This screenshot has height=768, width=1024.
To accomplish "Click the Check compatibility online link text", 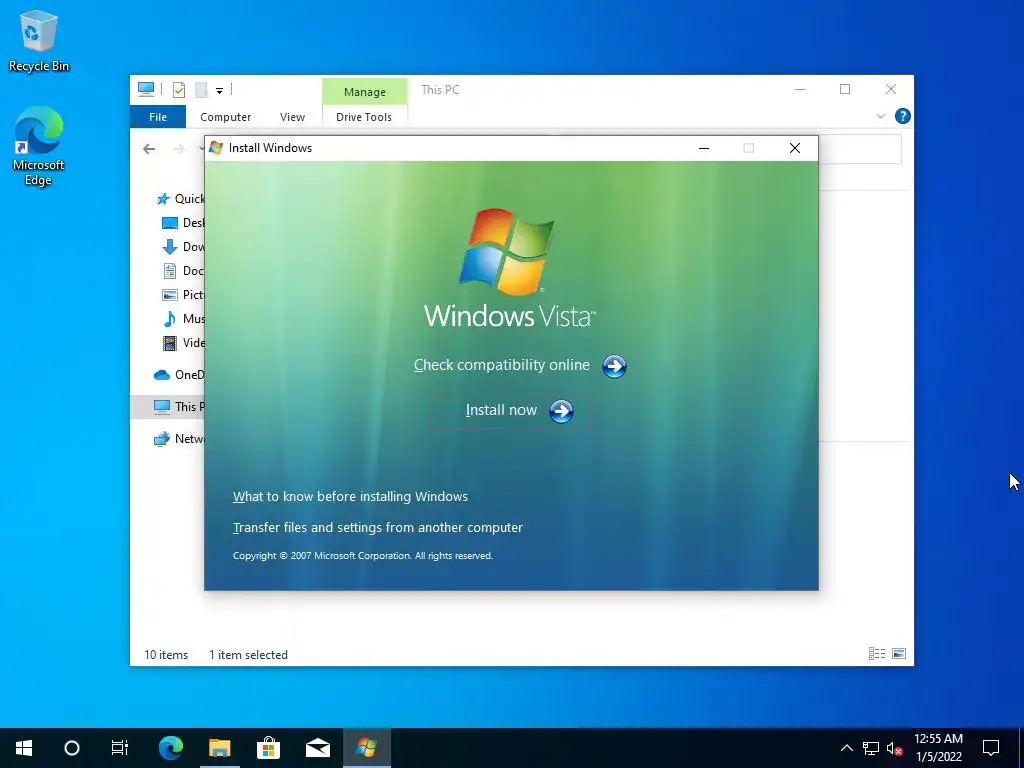I will 502,365.
